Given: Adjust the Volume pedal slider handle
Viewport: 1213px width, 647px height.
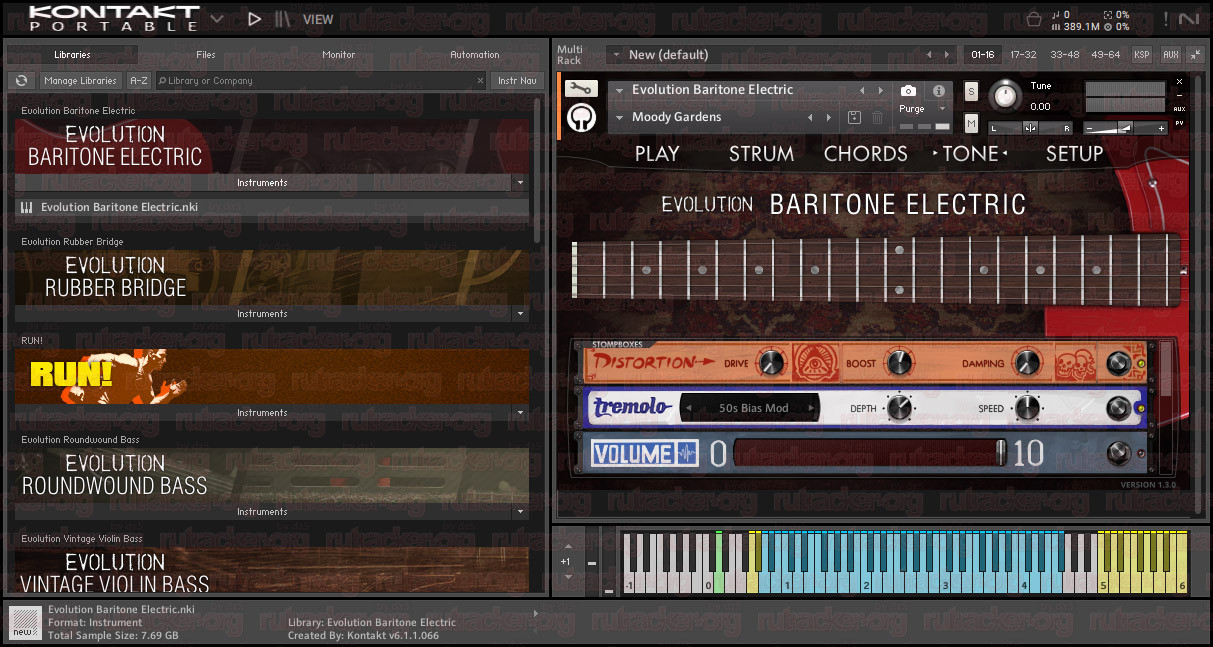Looking at the screenshot, I should click(1001, 453).
